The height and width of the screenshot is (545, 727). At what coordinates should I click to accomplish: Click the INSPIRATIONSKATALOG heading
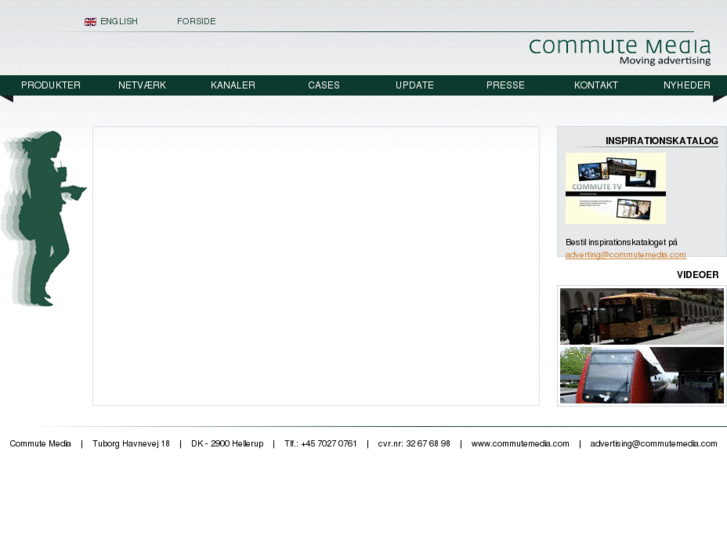point(662,141)
